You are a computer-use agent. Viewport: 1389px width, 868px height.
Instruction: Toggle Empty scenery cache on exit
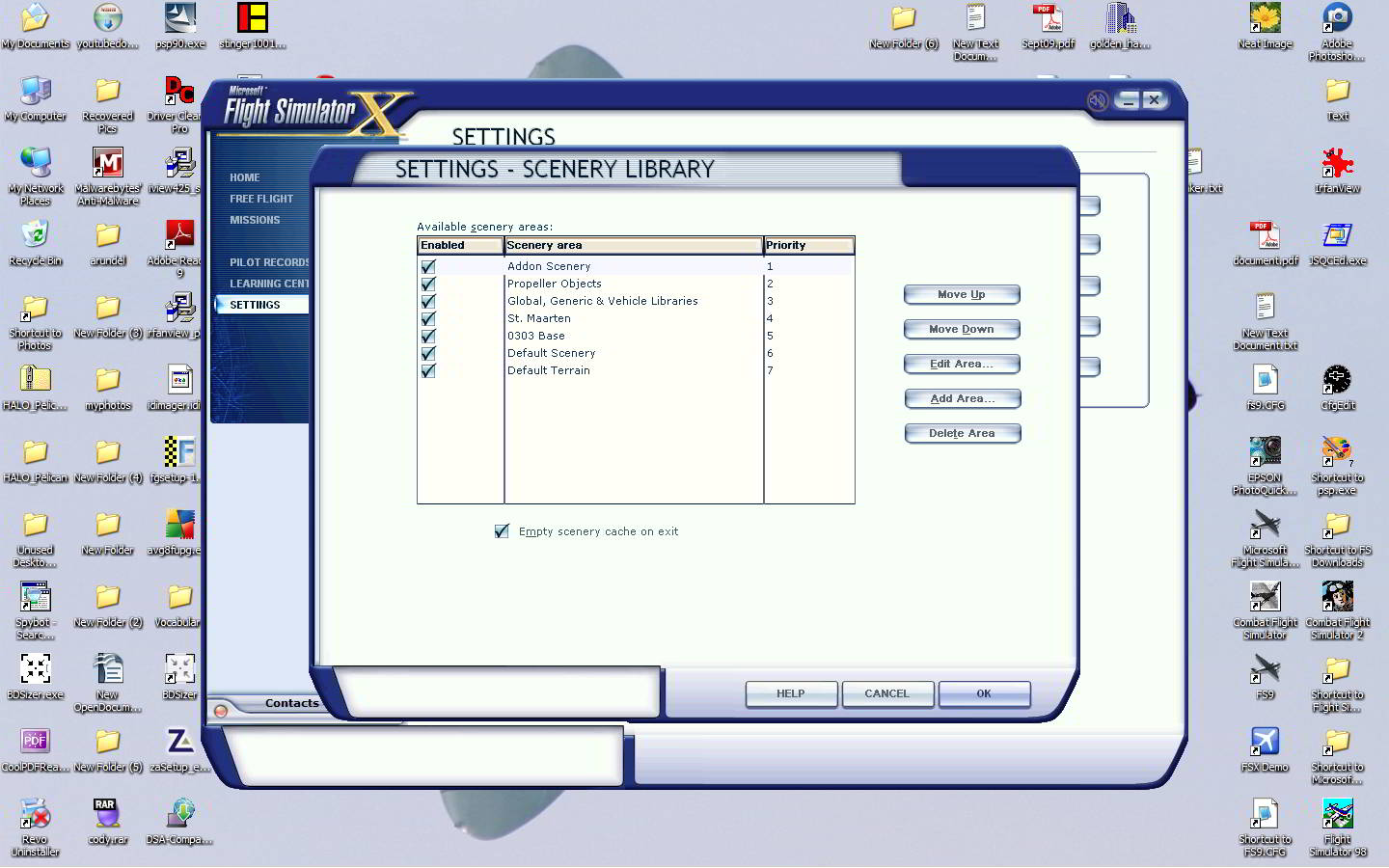(502, 531)
